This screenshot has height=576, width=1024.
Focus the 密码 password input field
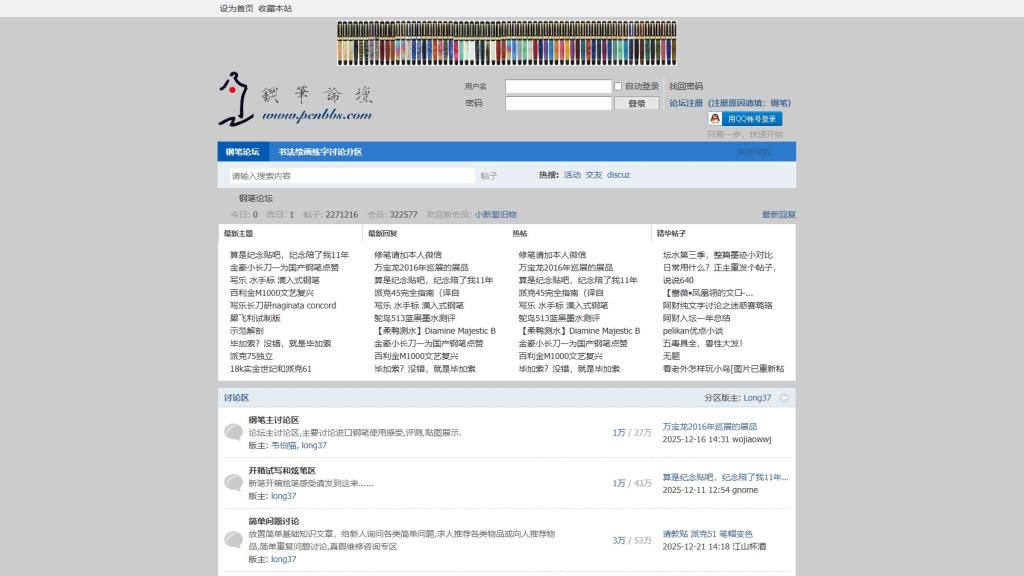pos(557,103)
